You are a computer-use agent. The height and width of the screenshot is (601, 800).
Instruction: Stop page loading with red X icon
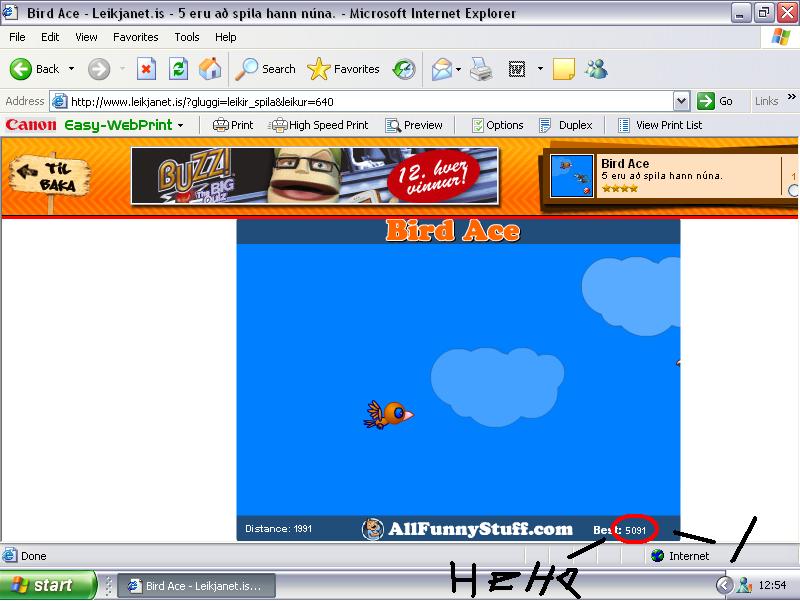tap(146, 69)
